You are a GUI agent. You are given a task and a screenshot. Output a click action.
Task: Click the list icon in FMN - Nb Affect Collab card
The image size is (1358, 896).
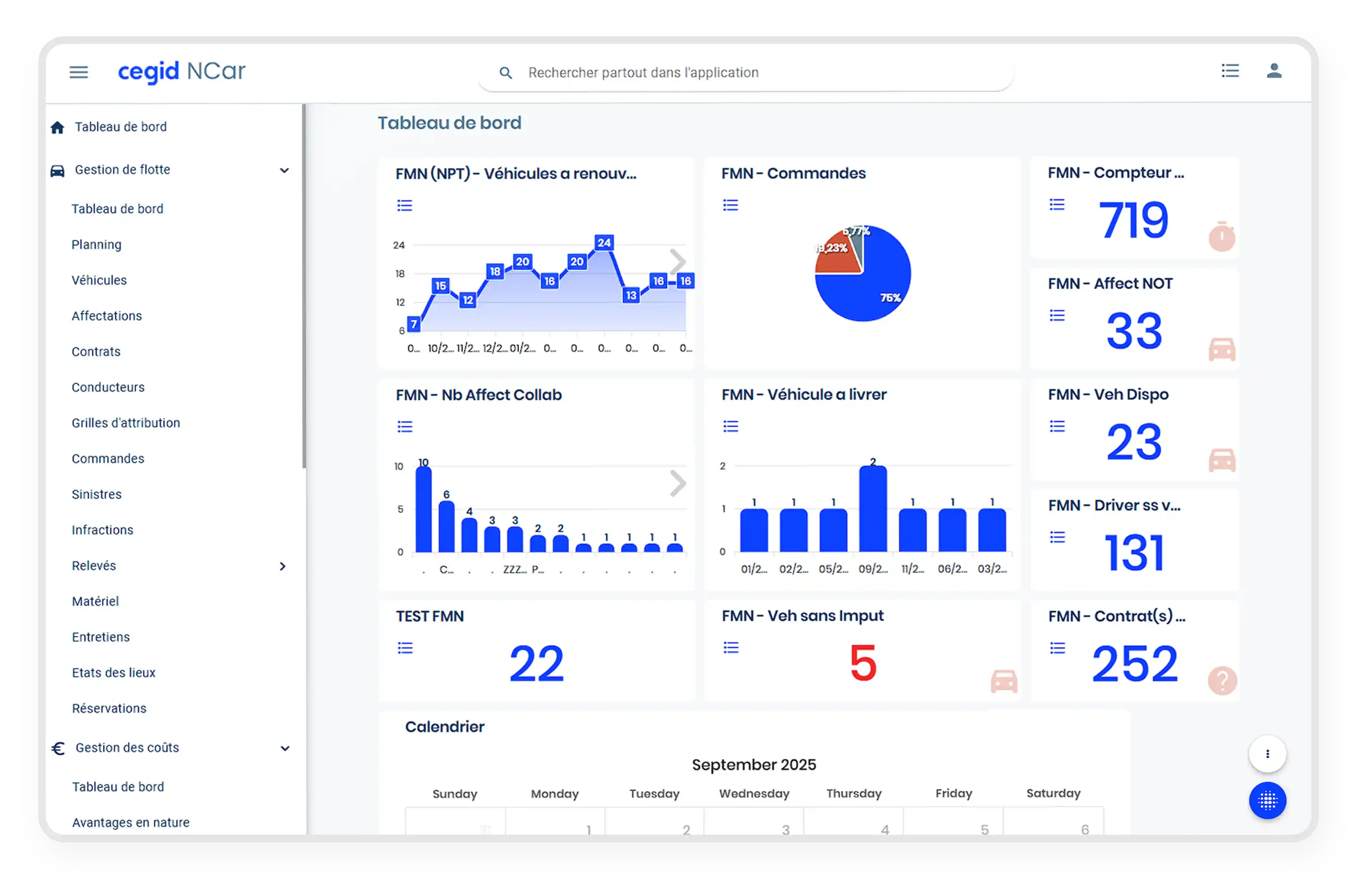[x=405, y=427]
